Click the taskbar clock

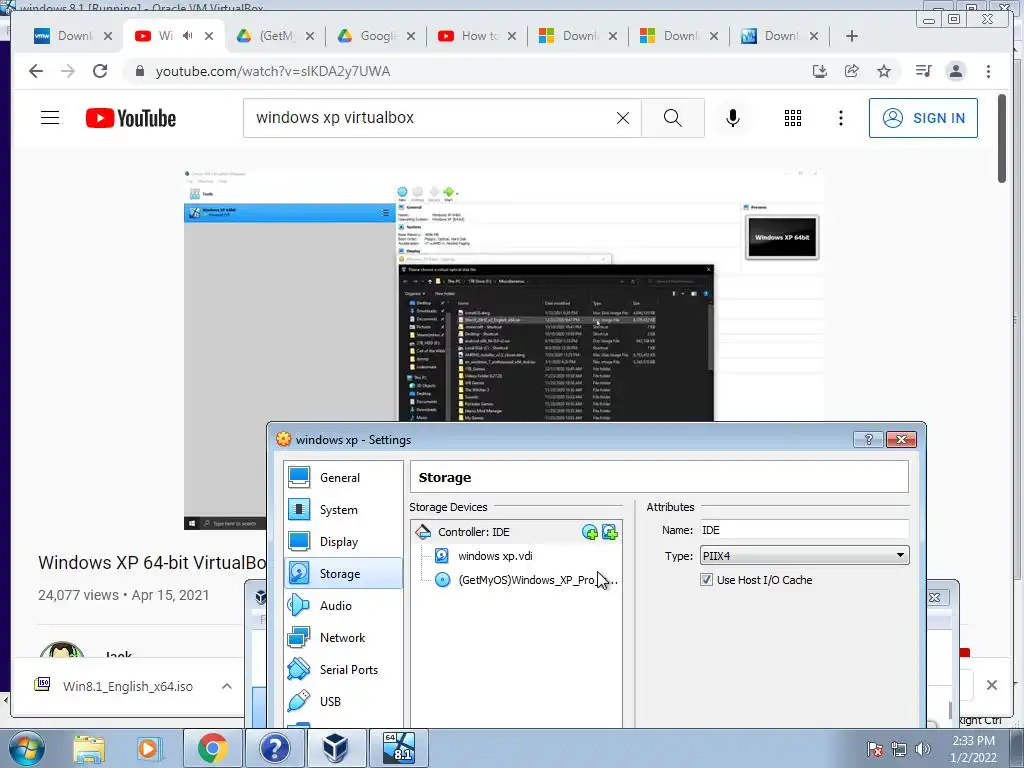pos(973,748)
